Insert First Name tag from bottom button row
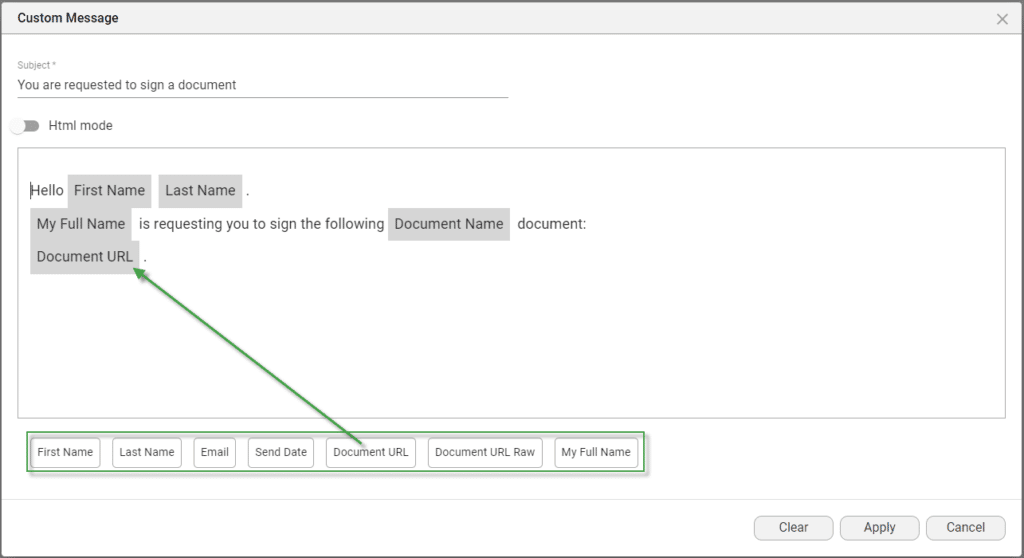1024x558 pixels. 65,452
